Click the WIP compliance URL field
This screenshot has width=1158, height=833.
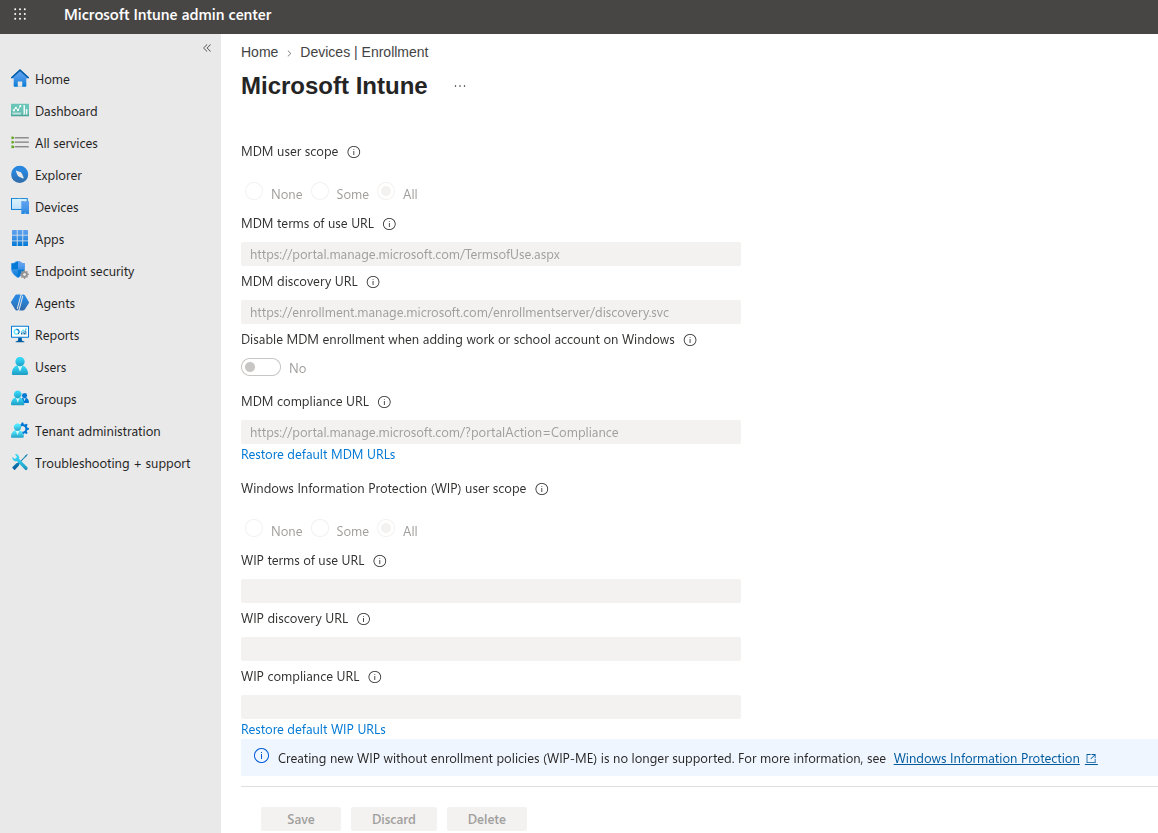[x=490, y=707]
